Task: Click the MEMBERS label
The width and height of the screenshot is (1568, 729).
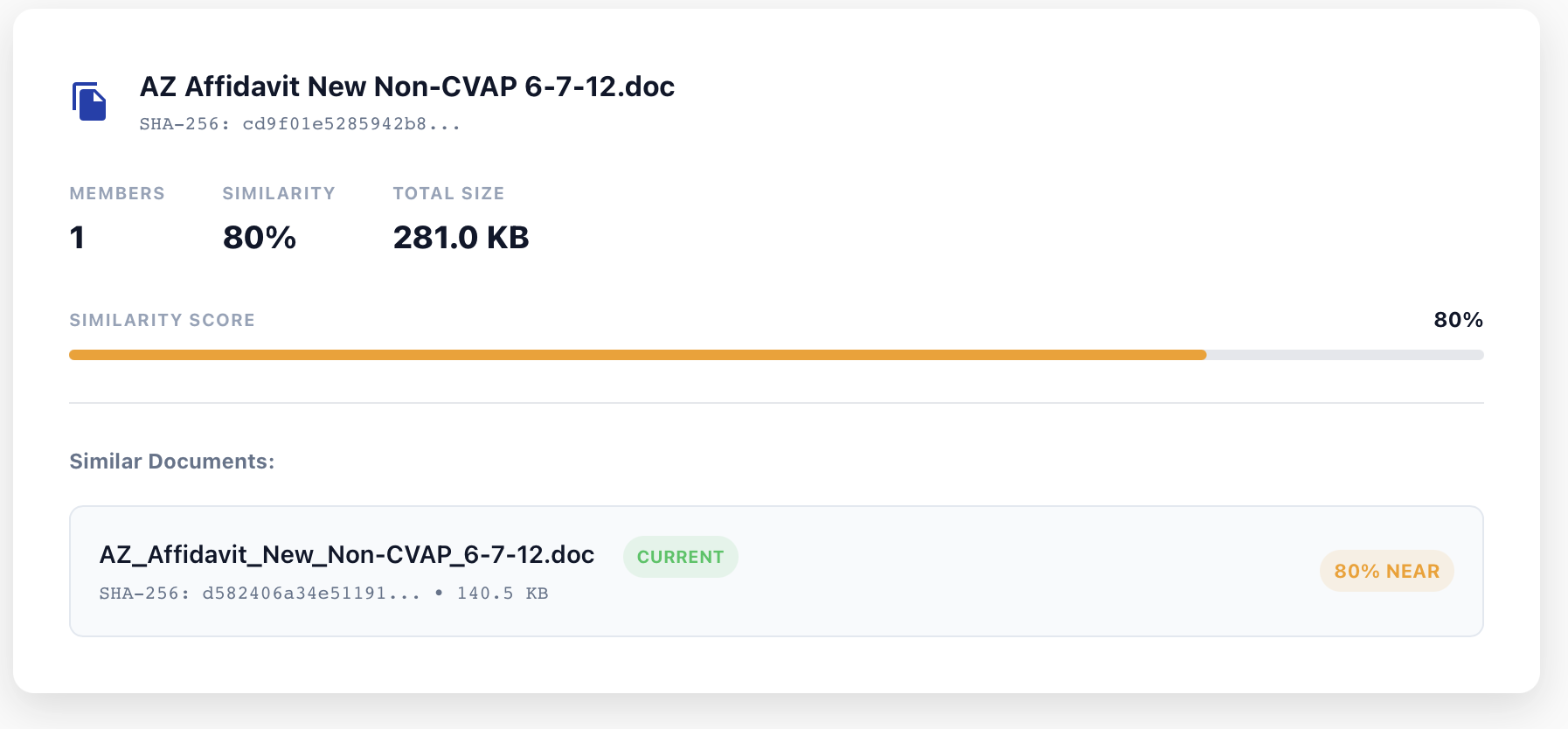Action: (x=117, y=193)
